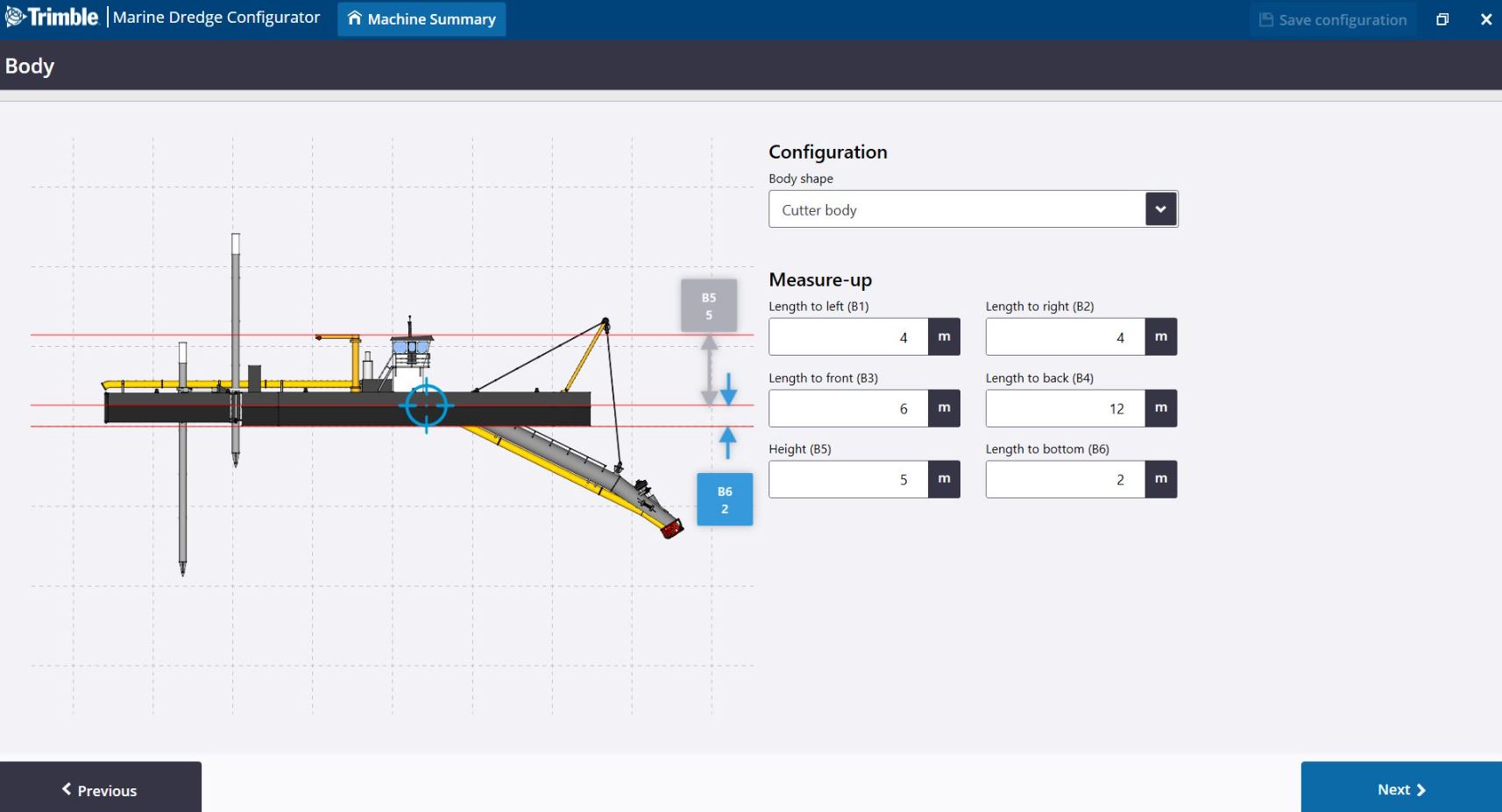Click the dredge's control cabin in the diagram
This screenshot has height=812, width=1502.
pos(410,349)
